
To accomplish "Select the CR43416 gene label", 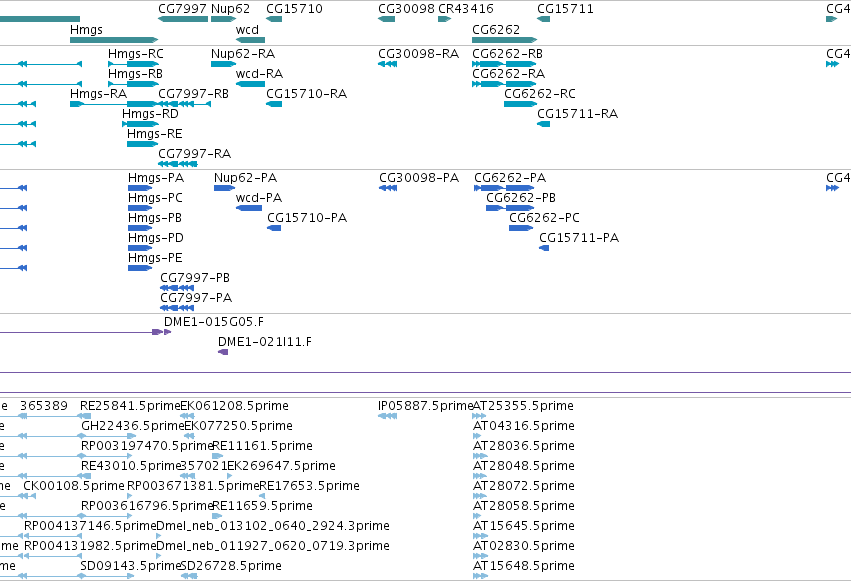I will [466, 9].
